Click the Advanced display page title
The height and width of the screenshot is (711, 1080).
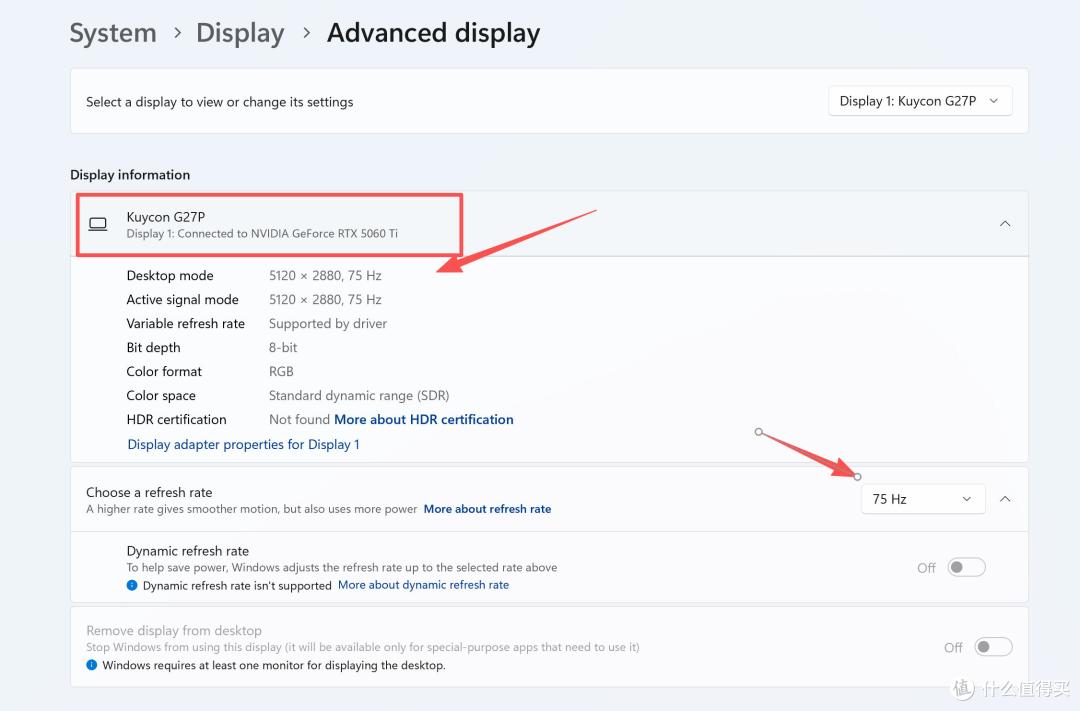tap(433, 33)
